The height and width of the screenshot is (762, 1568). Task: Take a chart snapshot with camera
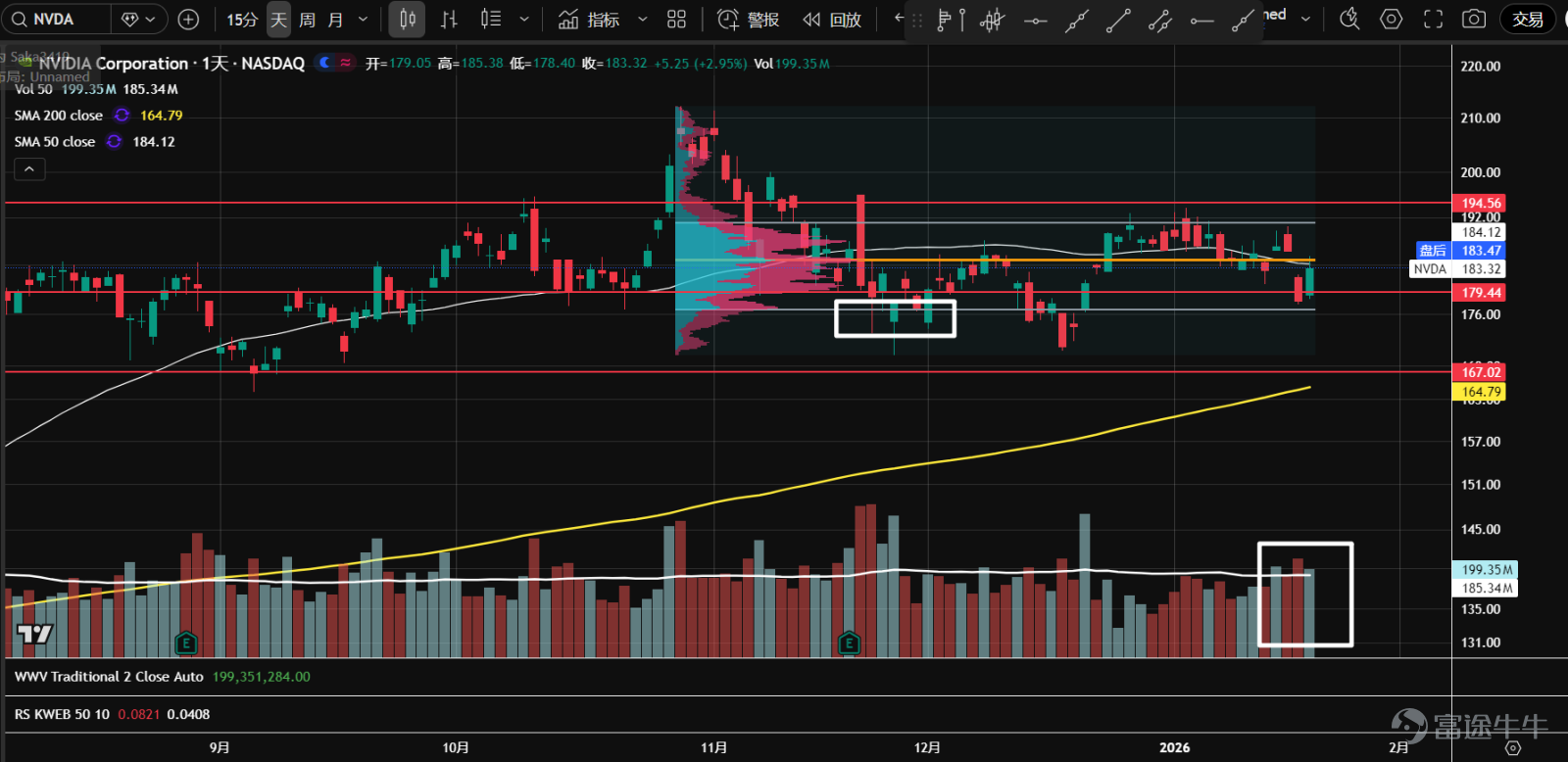click(1473, 19)
